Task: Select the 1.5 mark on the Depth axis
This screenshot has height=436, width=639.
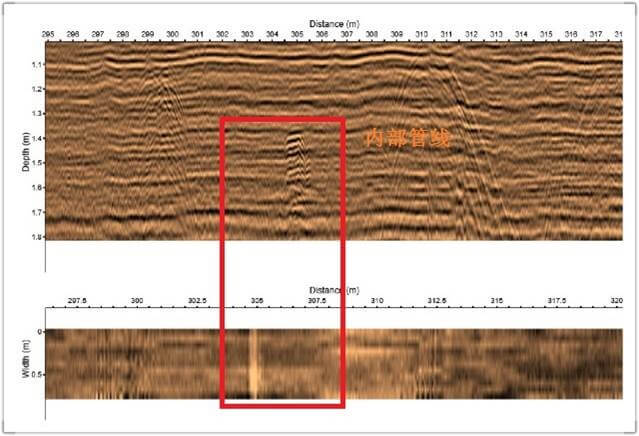Action: 36,163
